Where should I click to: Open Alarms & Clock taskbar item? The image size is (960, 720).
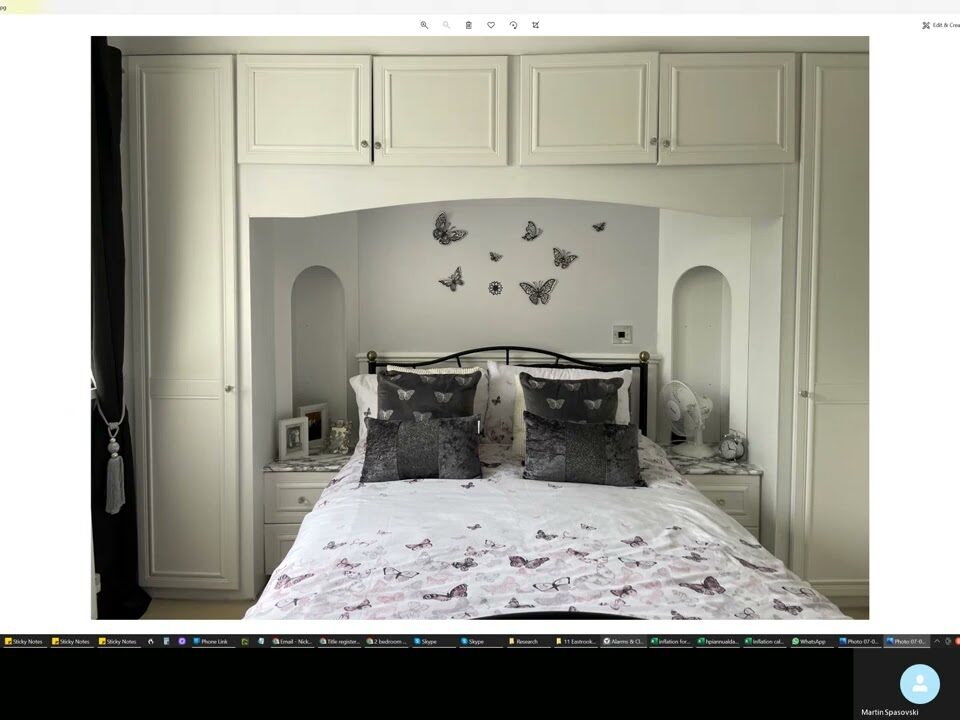(625, 641)
